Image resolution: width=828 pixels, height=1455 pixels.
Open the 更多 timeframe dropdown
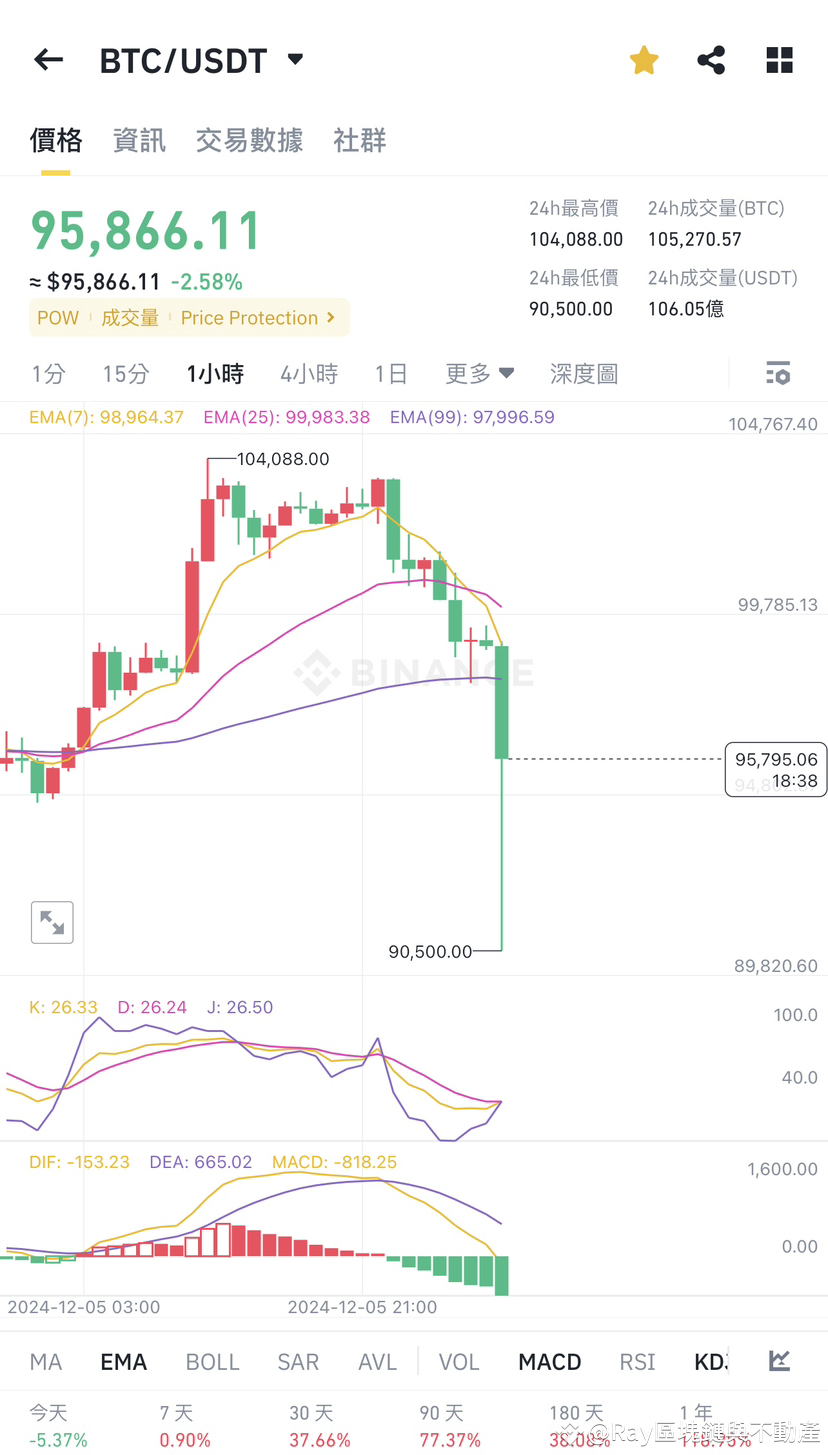[479, 373]
